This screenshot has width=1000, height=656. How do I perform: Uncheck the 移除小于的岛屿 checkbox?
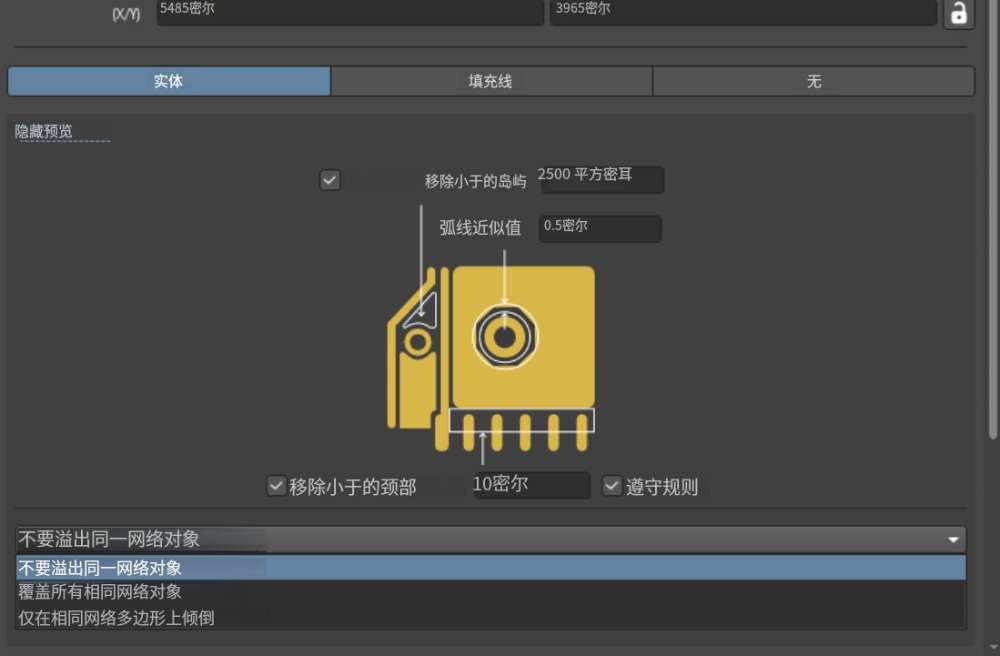click(x=330, y=180)
